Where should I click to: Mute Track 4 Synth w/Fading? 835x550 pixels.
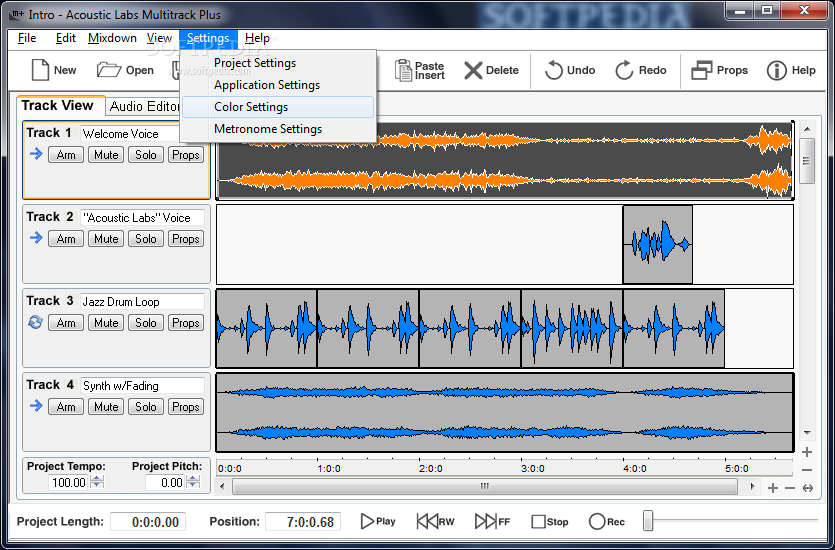tap(106, 407)
